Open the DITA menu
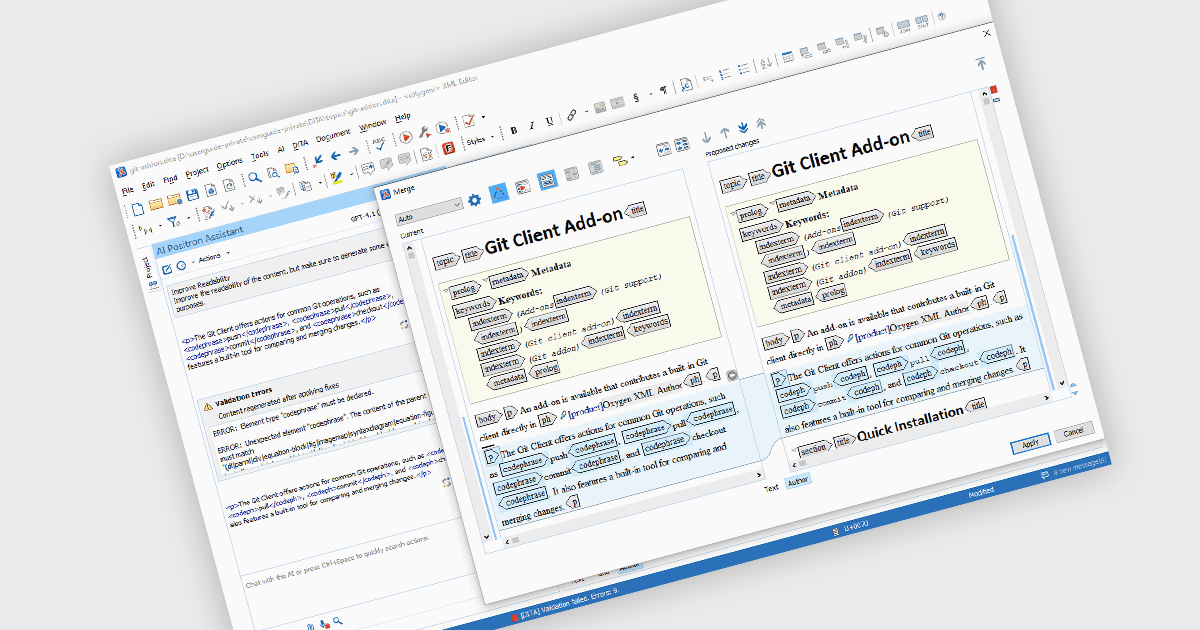This screenshot has width=1200, height=630. 299,145
